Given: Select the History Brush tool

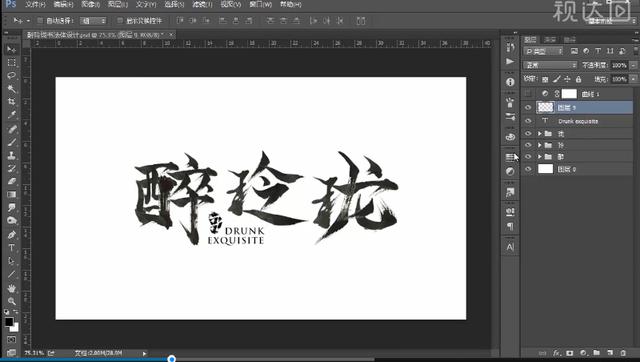Looking at the screenshot, I should click(x=11, y=168).
